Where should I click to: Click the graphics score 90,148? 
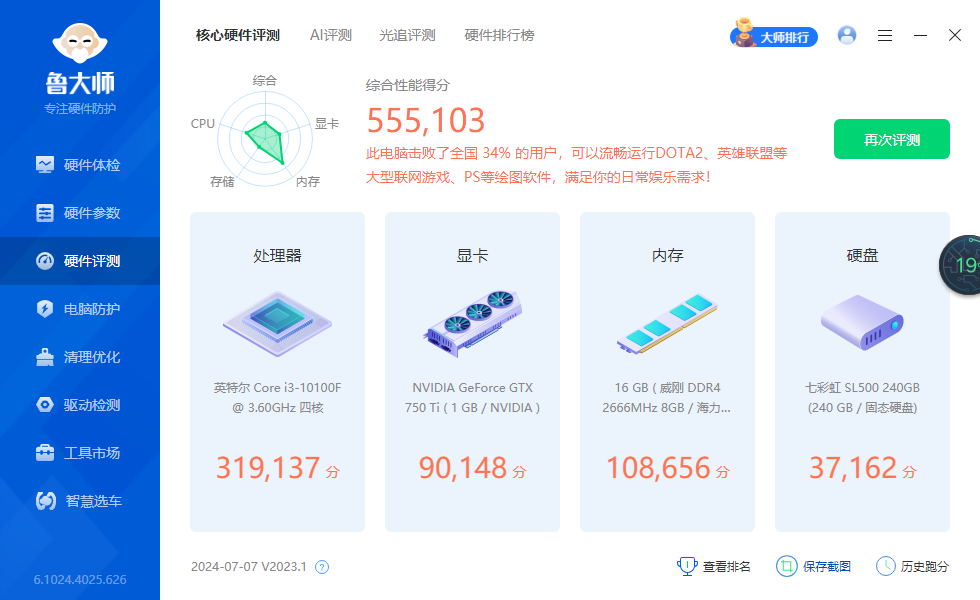point(462,468)
